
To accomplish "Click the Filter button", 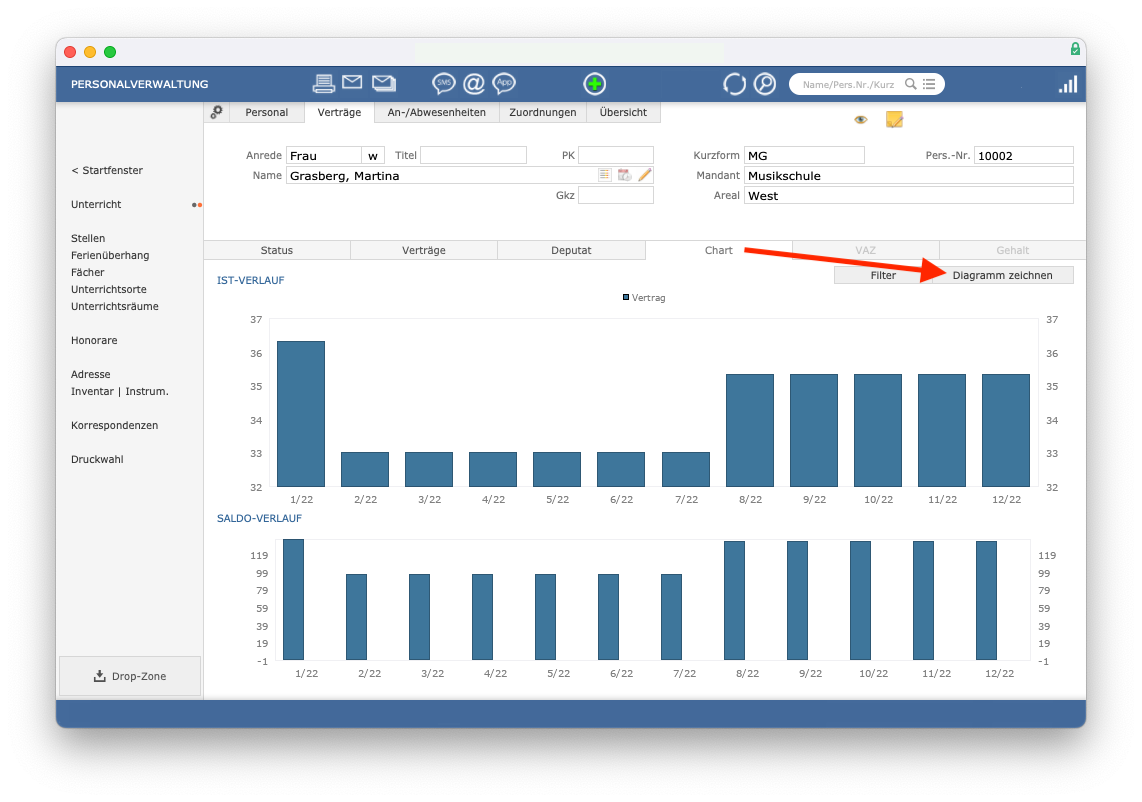I will tap(883, 275).
